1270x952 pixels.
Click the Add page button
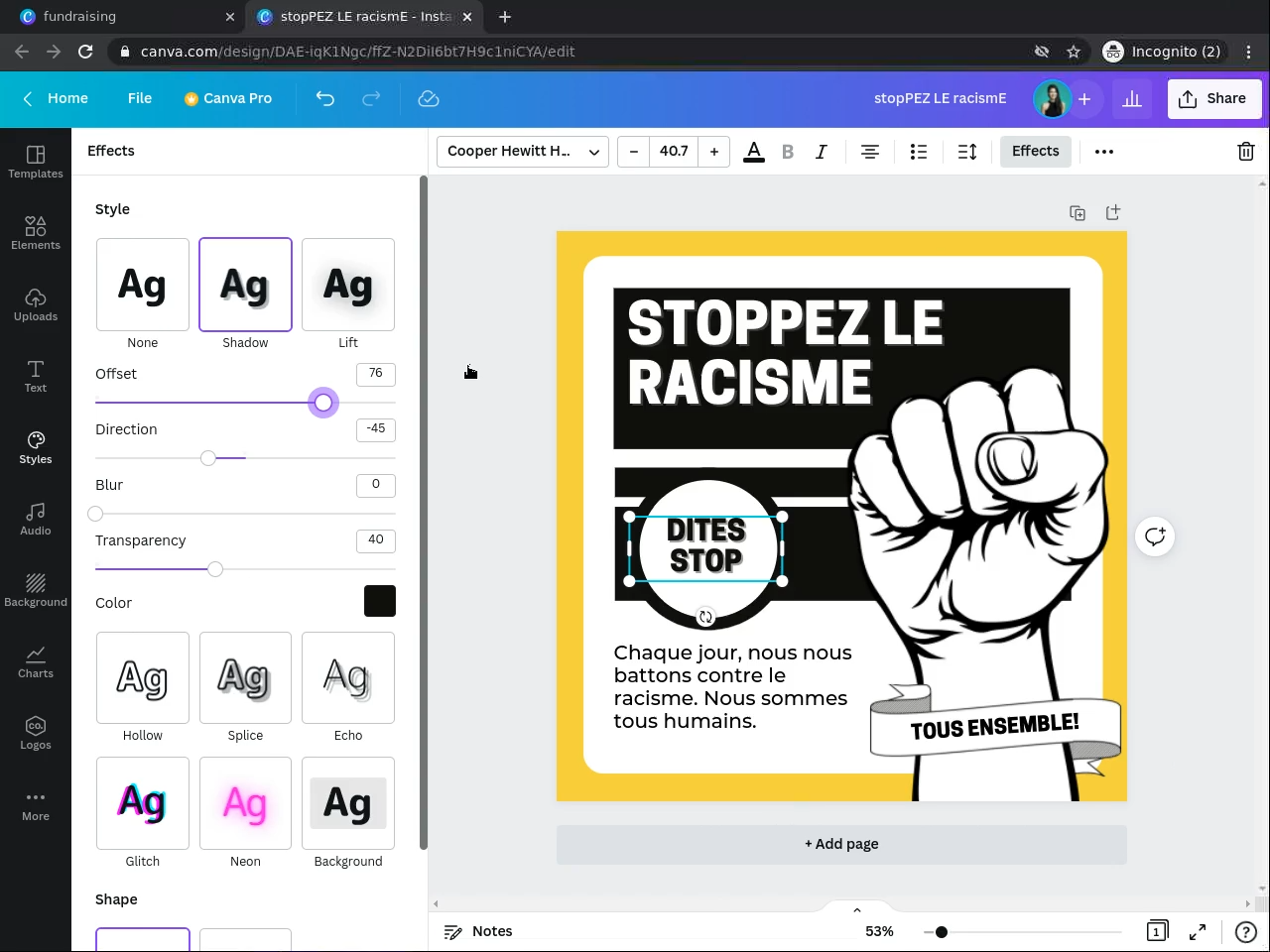(841, 844)
